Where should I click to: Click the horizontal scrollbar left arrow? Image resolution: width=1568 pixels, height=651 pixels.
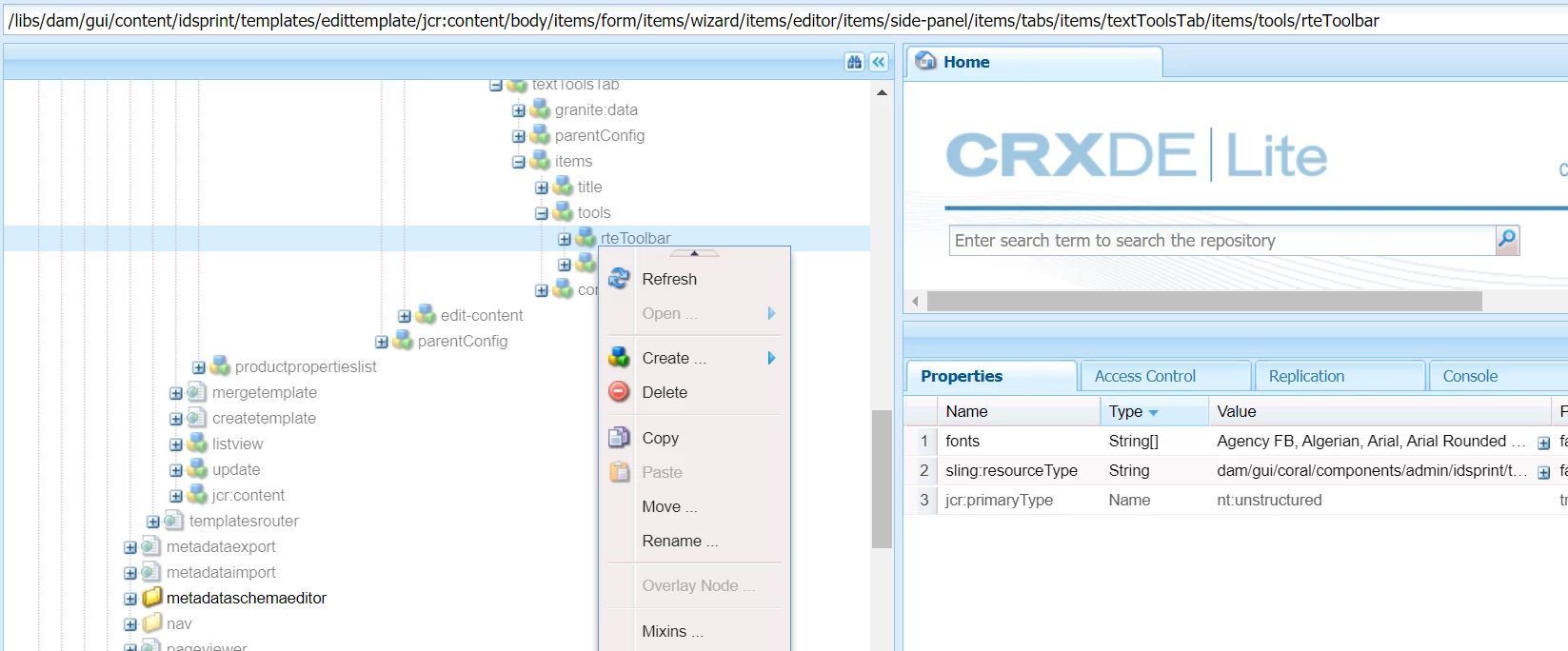click(915, 302)
